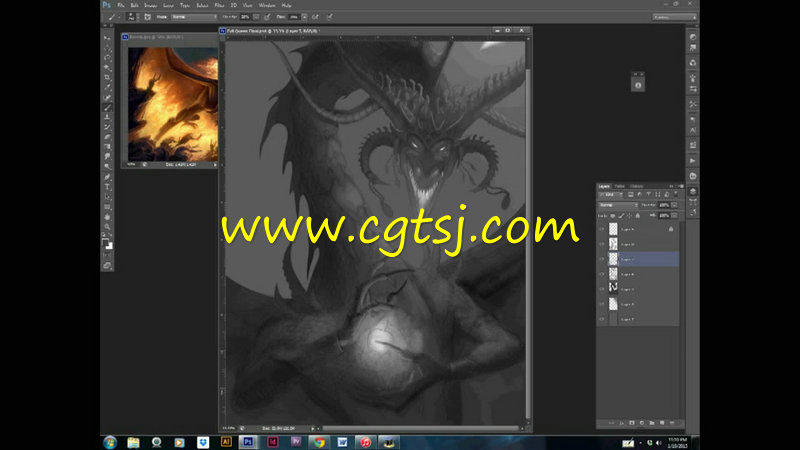Open the workspace switcher dropdown
Image resolution: width=800 pixels, height=450 pixels.
[674, 17]
